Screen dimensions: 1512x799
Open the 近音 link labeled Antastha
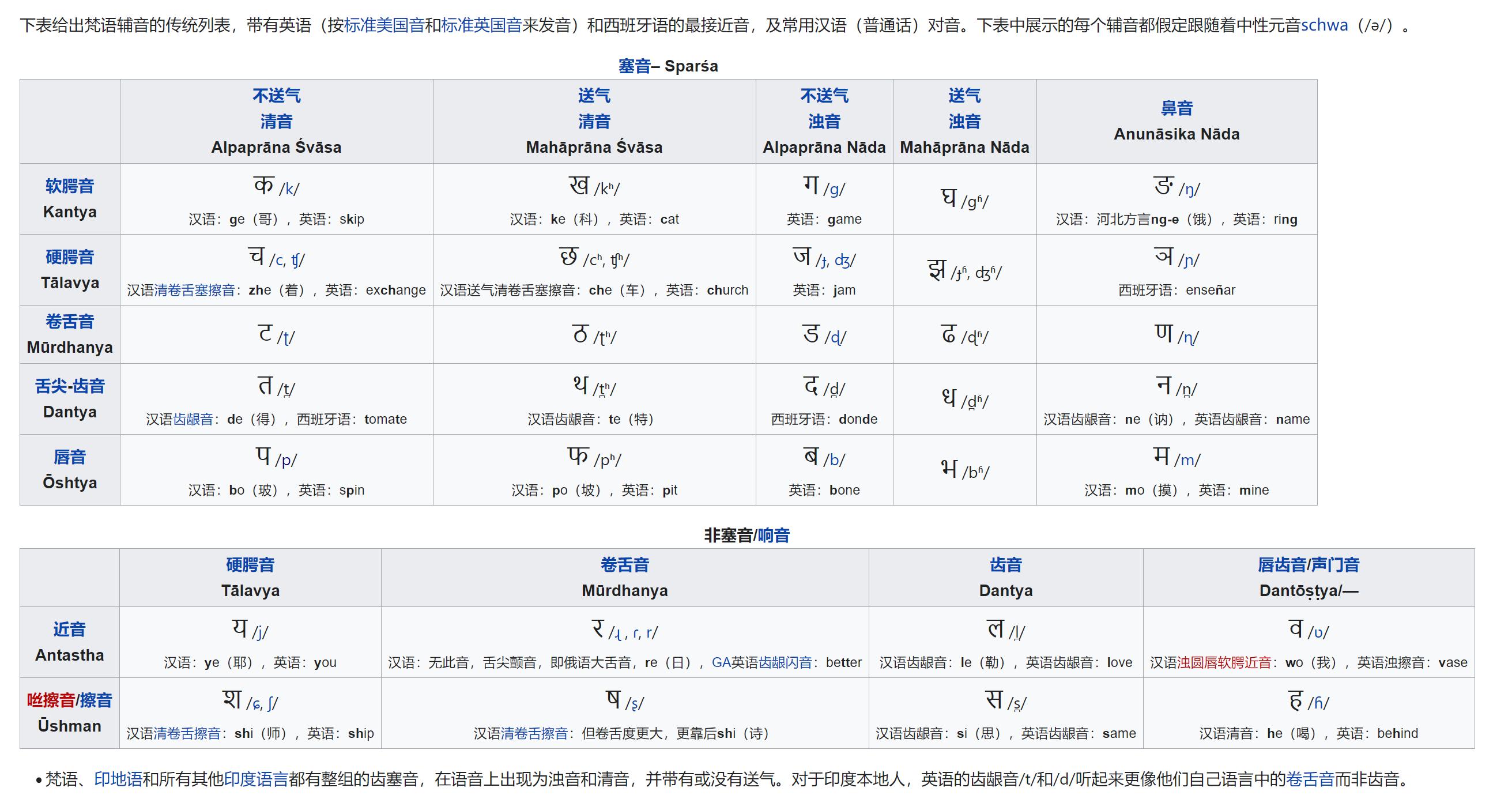[x=69, y=629]
